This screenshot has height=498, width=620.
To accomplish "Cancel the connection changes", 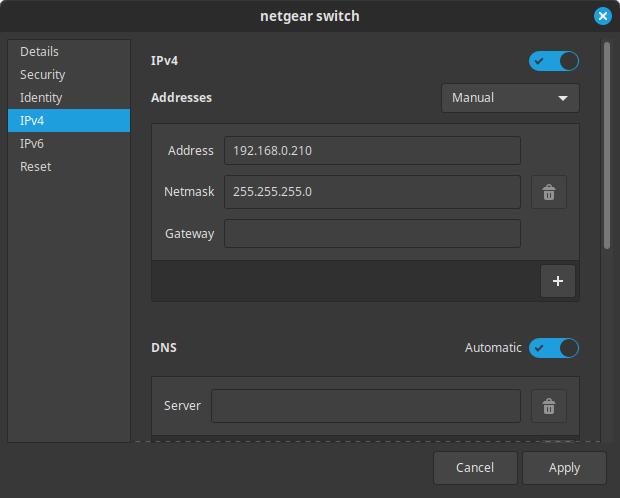I will click(475, 468).
